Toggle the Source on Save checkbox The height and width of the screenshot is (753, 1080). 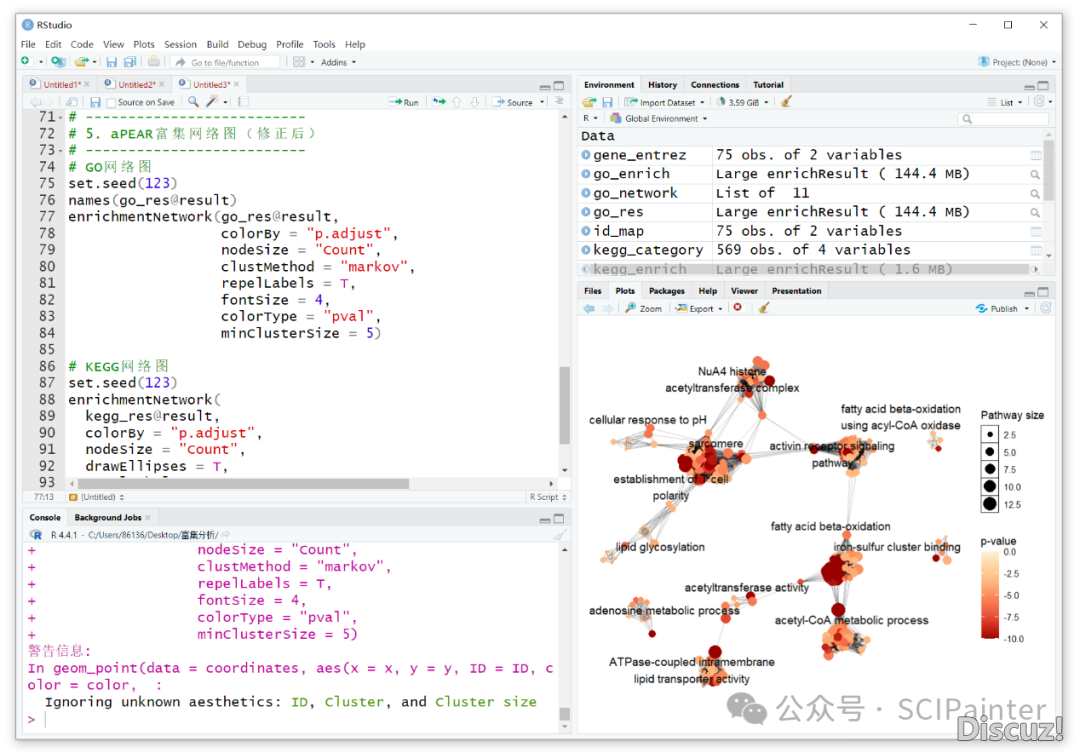tap(111, 103)
